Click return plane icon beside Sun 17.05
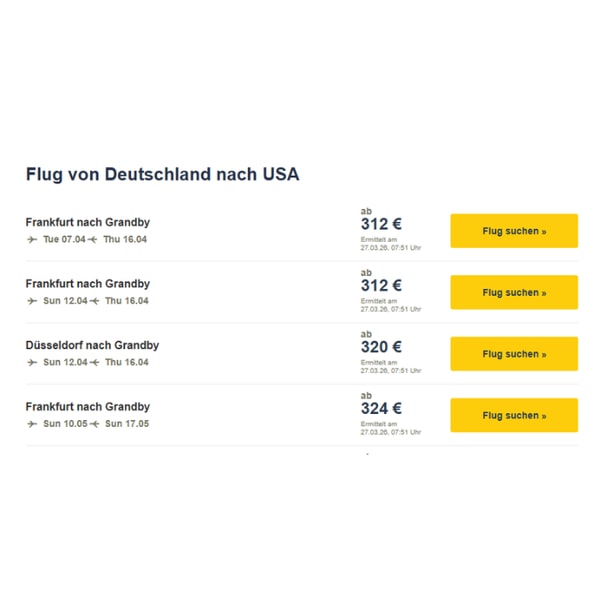This screenshot has height=600, width=600. tap(94, 424)
